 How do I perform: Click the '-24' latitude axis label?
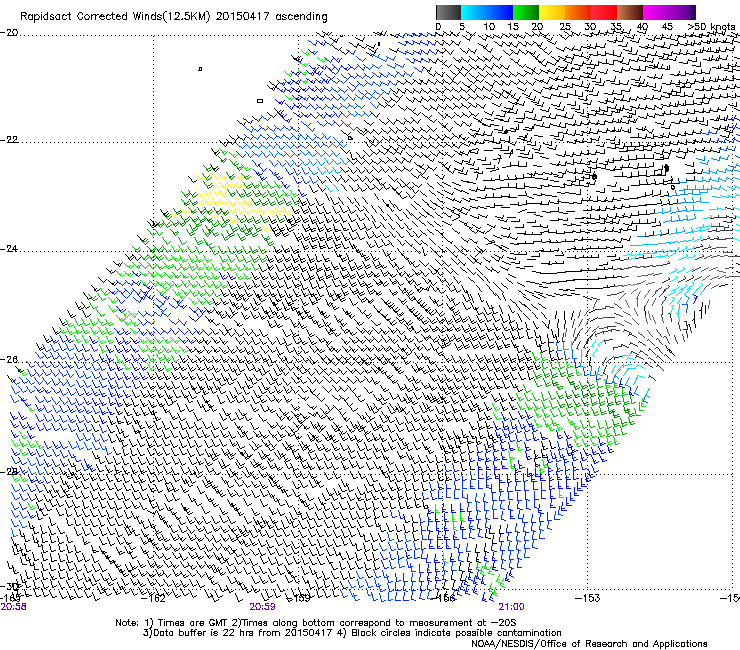coord(9,249)
